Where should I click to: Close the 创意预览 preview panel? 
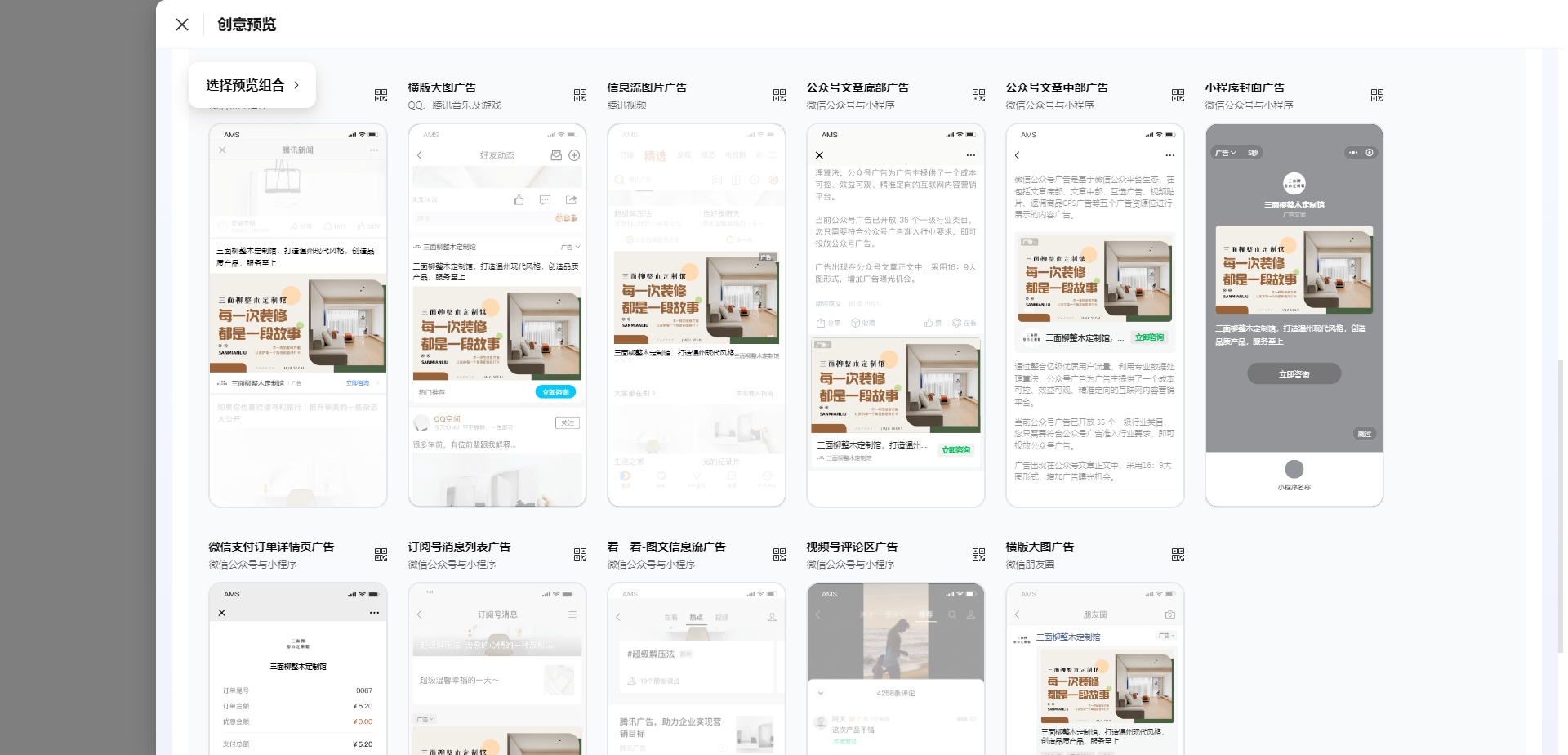tap(182, 25)
